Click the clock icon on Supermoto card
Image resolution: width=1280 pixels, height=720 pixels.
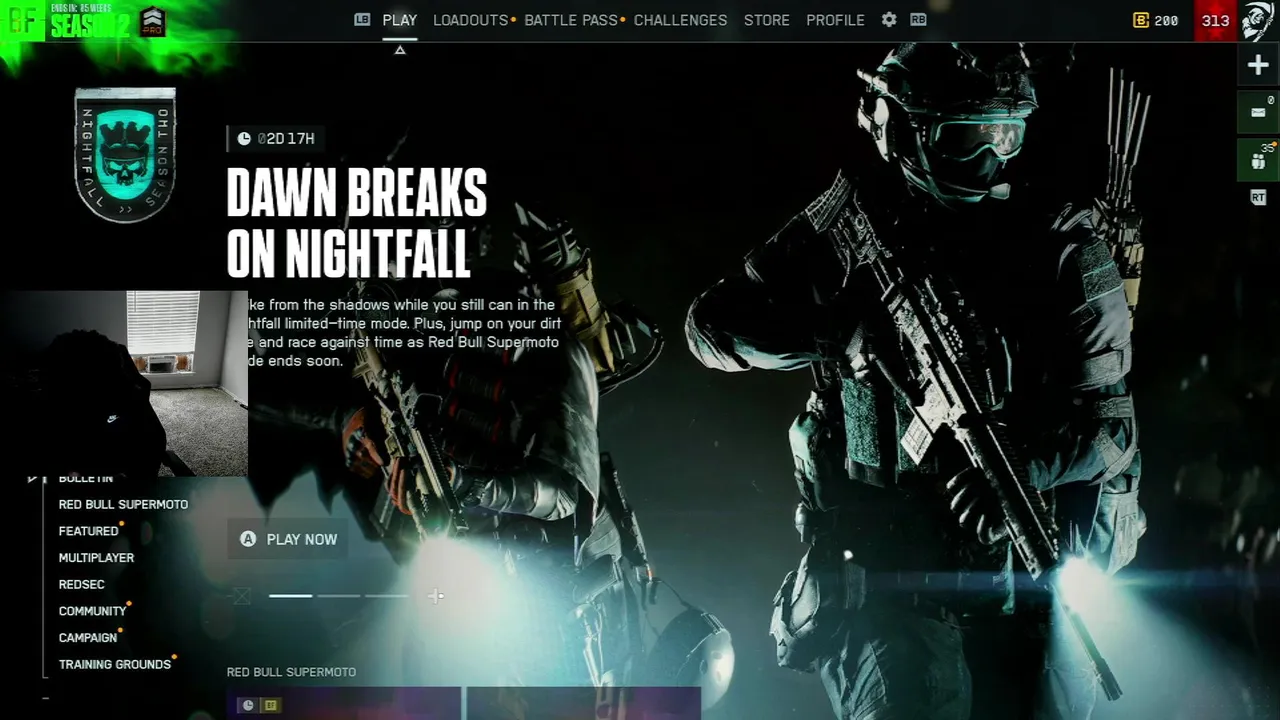point(248,705)
